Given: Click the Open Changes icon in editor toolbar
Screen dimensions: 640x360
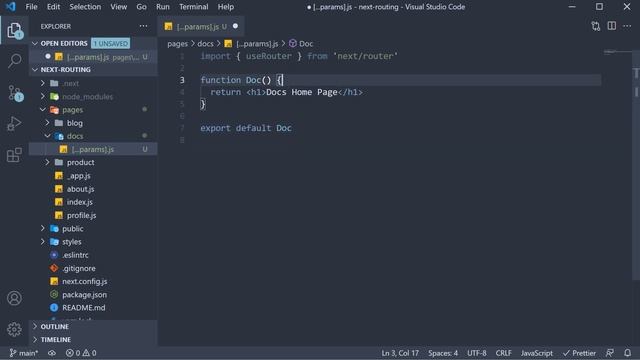Looking at the screenshot, I should 596,26.
